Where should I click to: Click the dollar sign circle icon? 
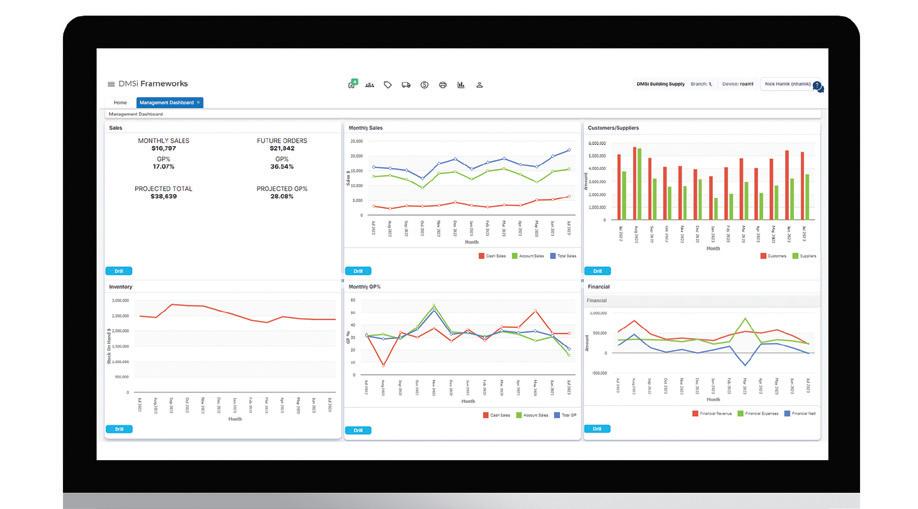click(x=424, y=85)
